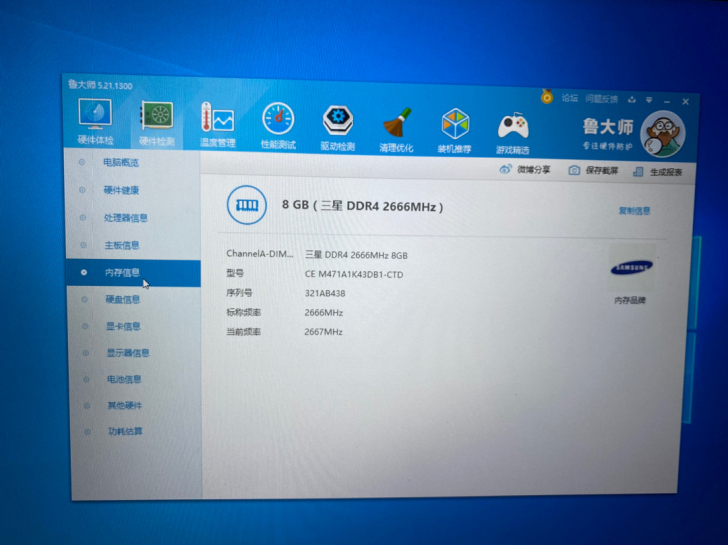Open the 问题反馈 feedback link

(x=601, y=99)
